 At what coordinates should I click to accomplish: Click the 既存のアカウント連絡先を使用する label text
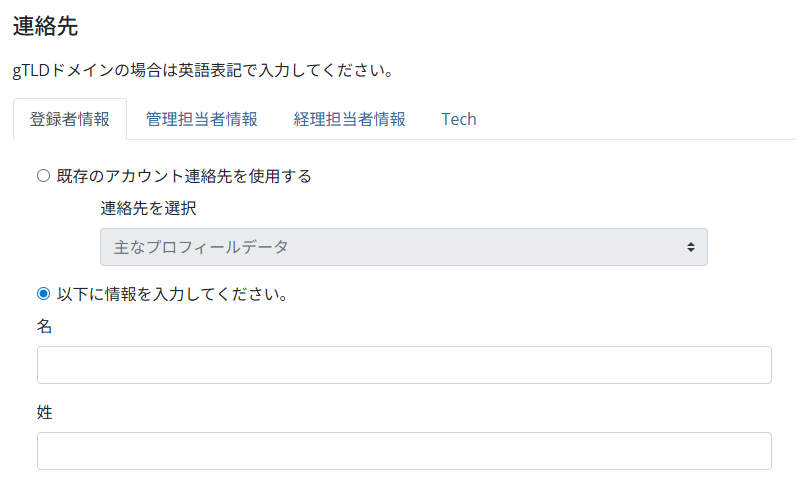point(184,176)
